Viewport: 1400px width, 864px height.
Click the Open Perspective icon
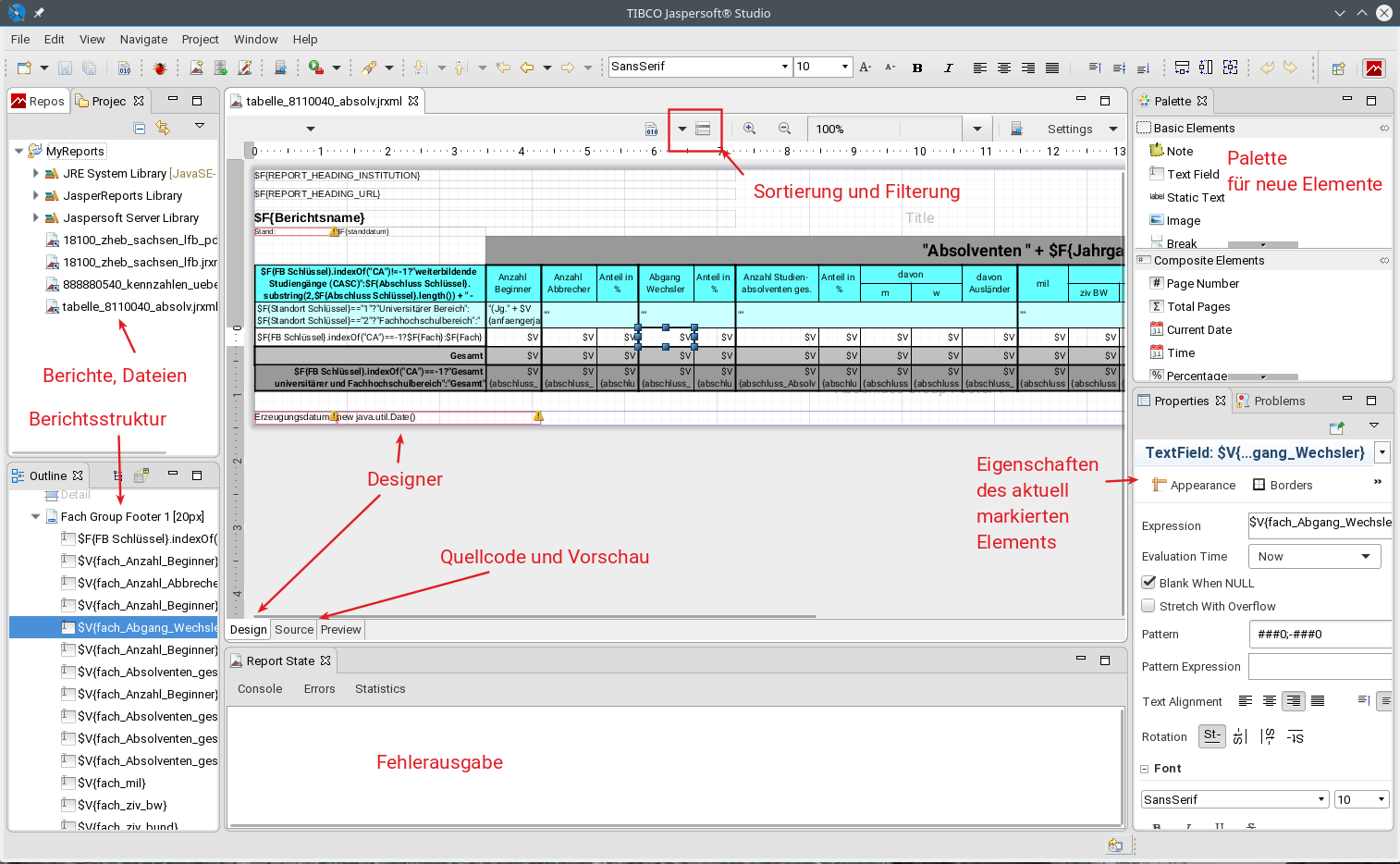pos(1338,68)
